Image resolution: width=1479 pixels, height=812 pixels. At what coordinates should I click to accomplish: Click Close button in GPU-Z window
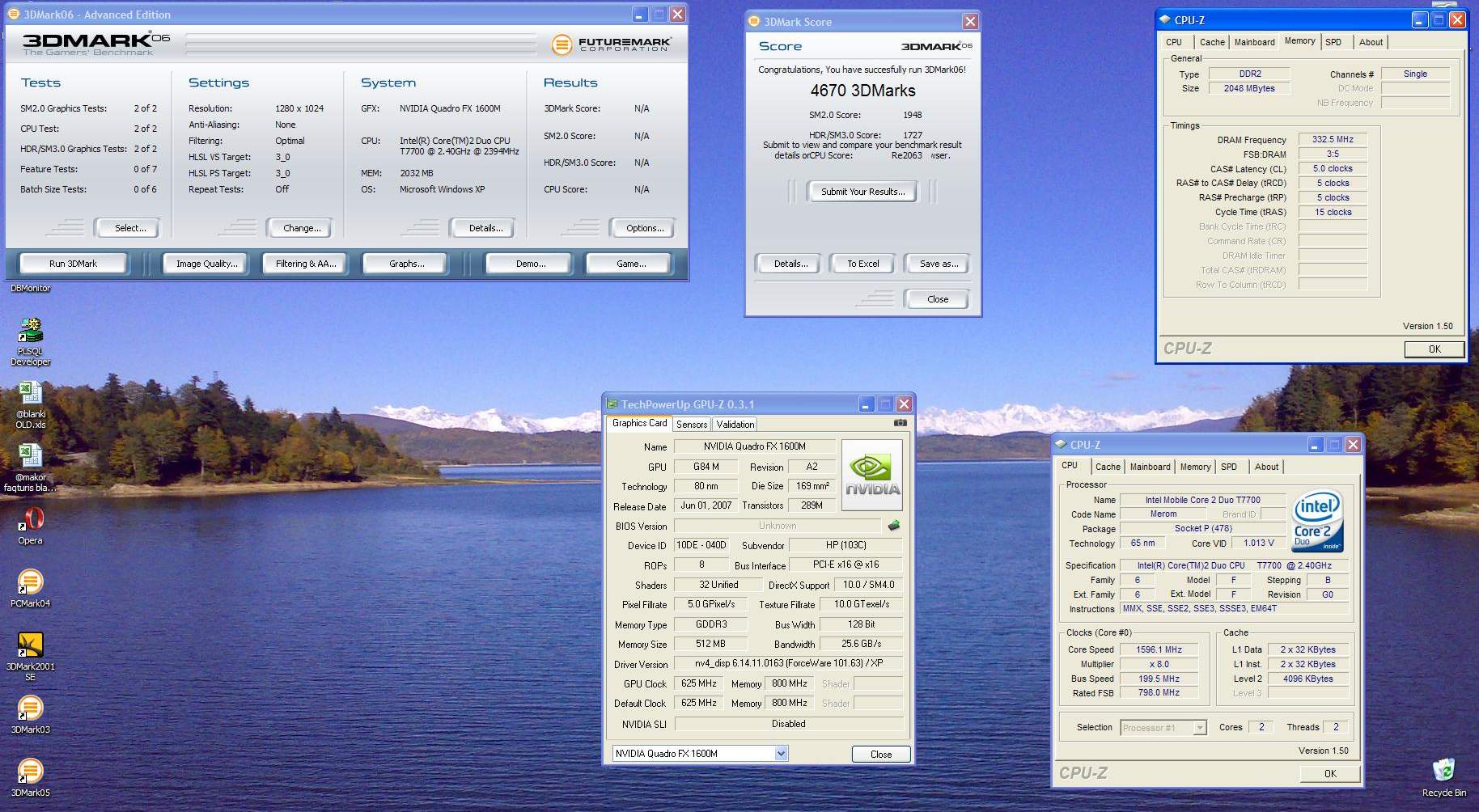pyautogui.click(x=881, y=755)
